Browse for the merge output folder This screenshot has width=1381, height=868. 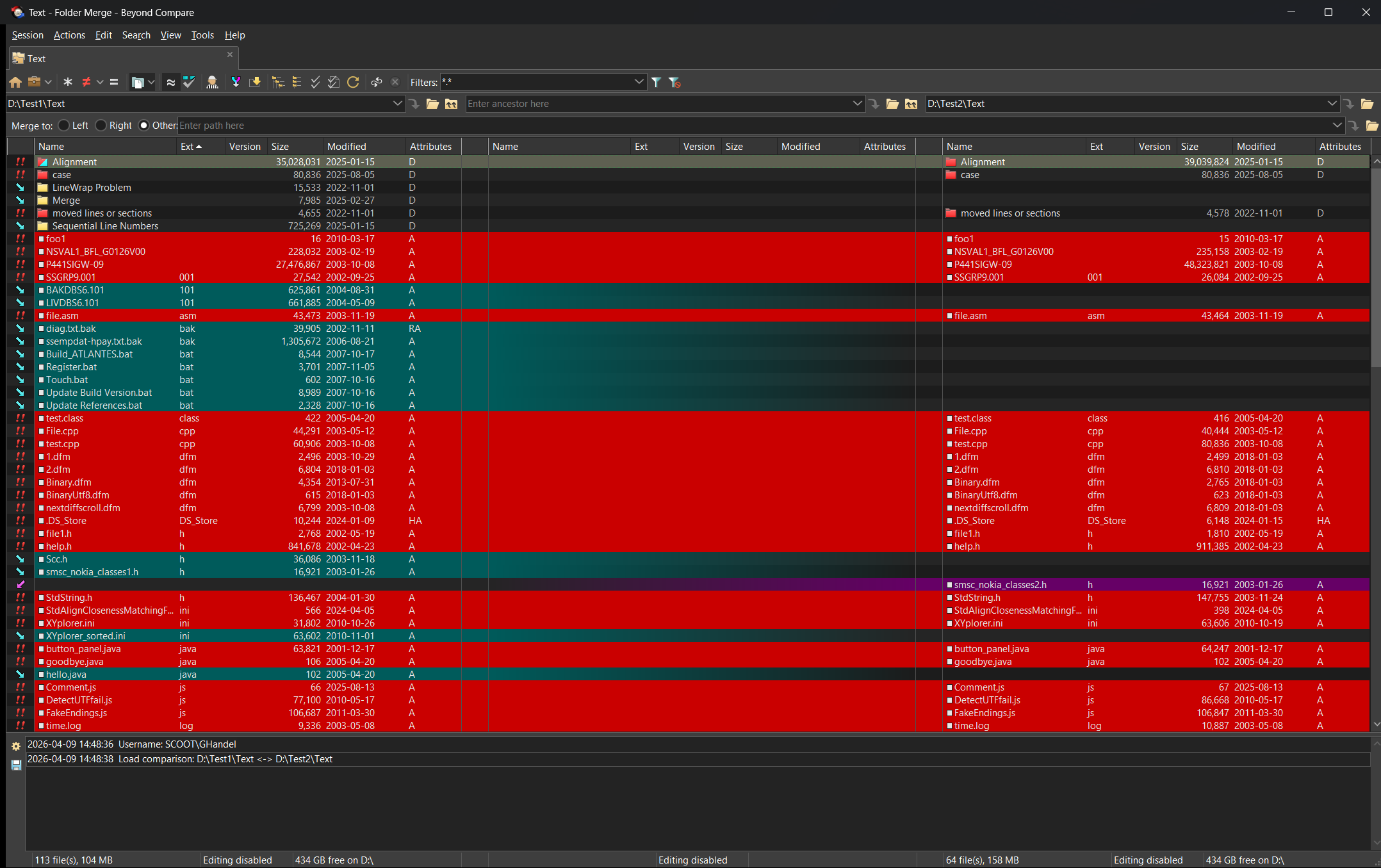click(x=1371, y=126)
